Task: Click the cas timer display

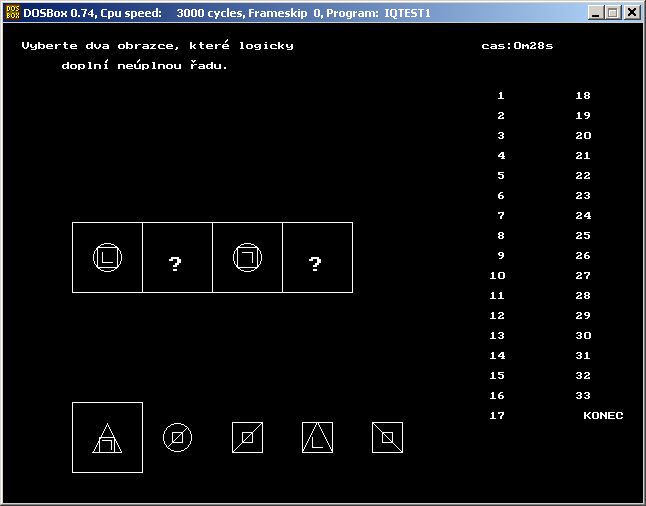Action: pos(517,46)
